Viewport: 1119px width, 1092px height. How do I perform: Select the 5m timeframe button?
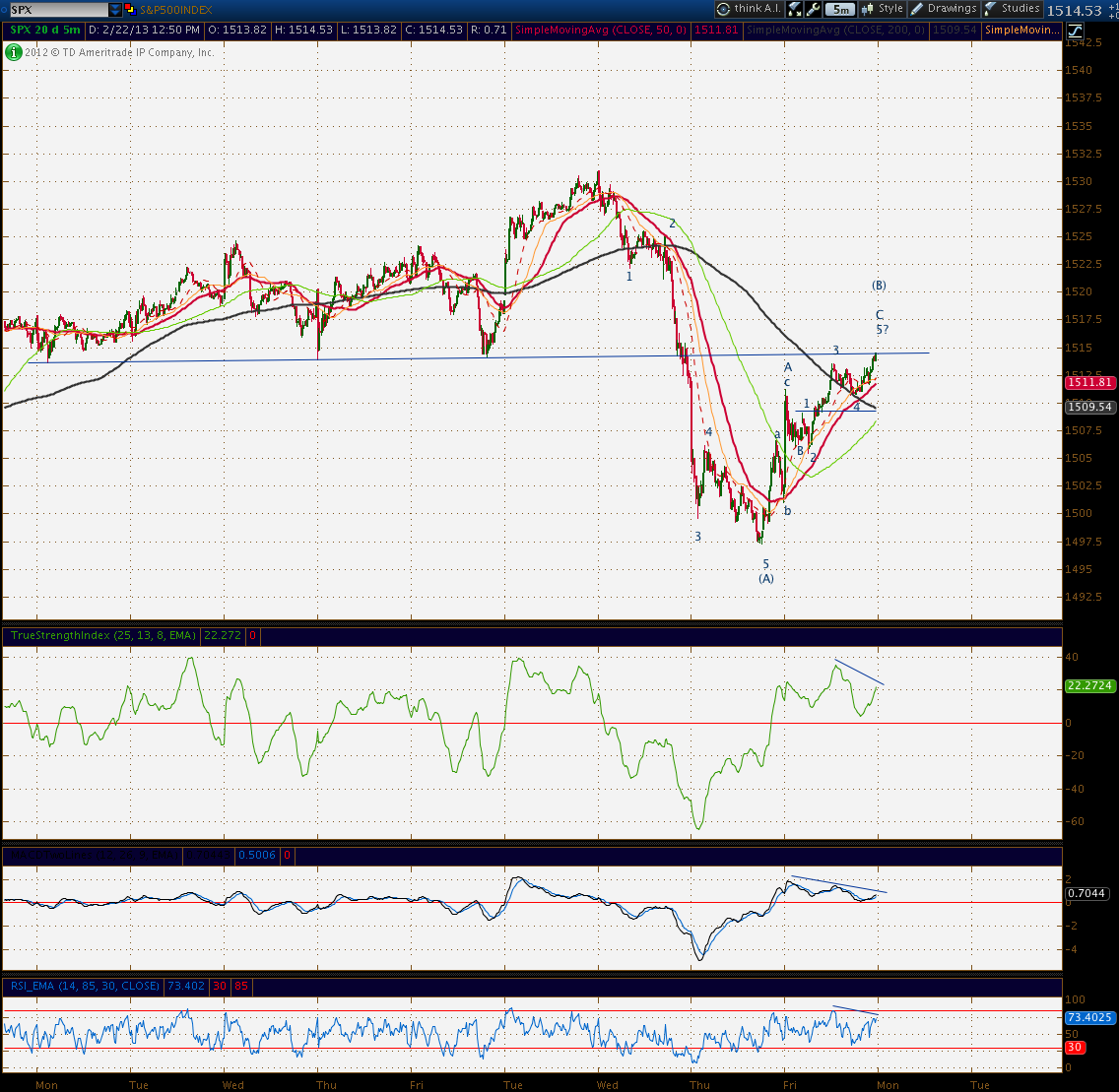pos(840,9)
